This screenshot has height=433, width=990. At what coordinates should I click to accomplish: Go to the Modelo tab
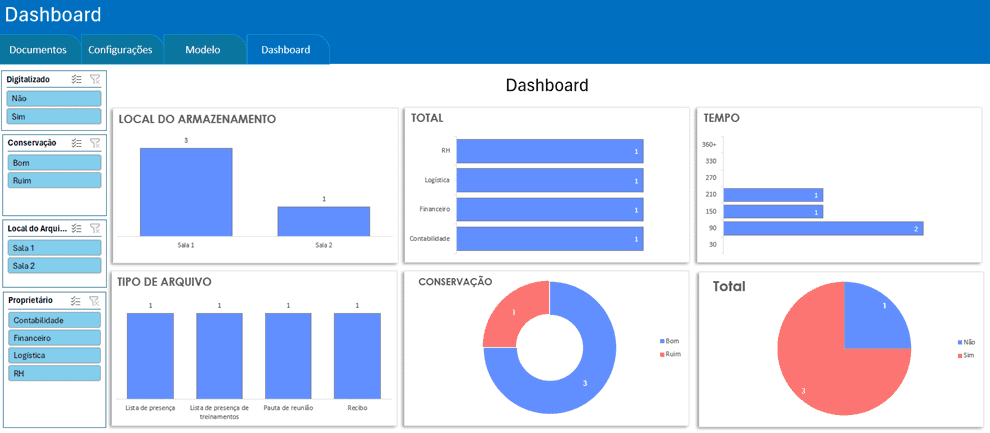(x=203, y=49)
